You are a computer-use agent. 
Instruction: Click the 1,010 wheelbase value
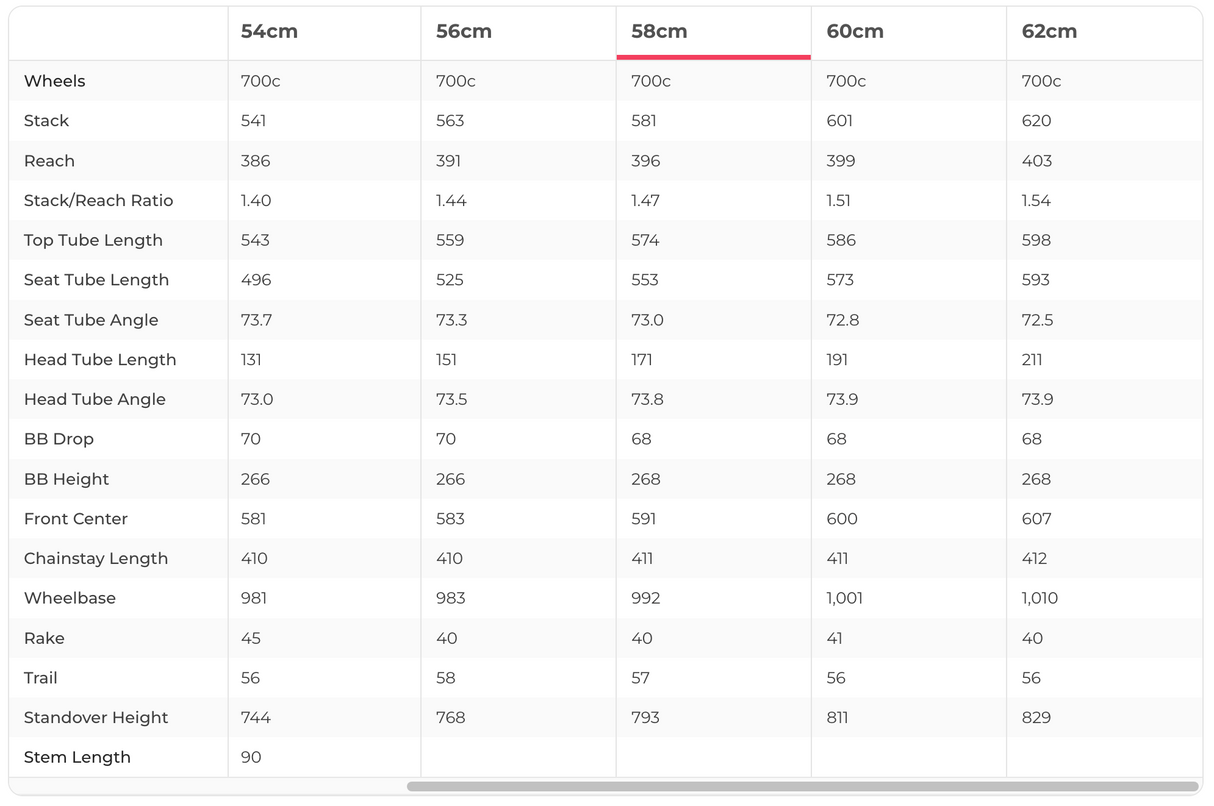point(1040,598)
